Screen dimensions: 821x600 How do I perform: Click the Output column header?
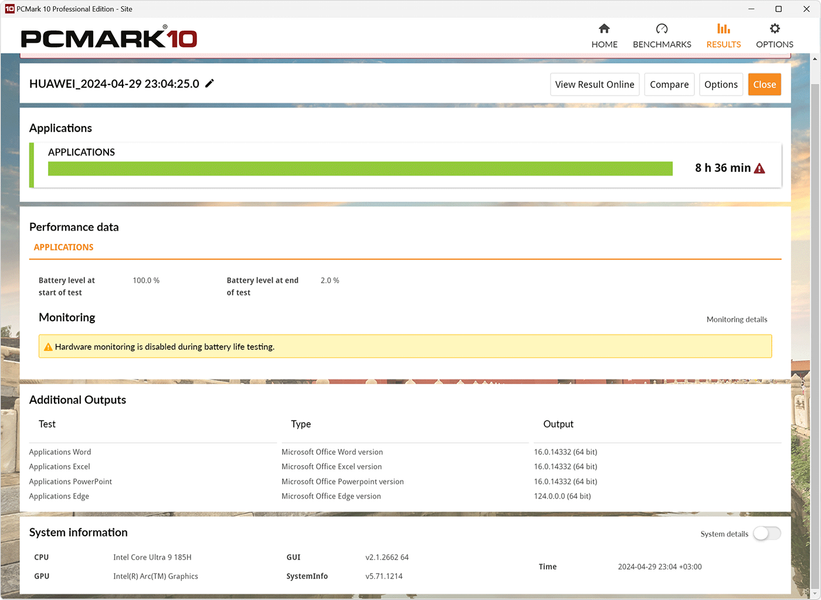pyautogui.click(x=558, y=424)
